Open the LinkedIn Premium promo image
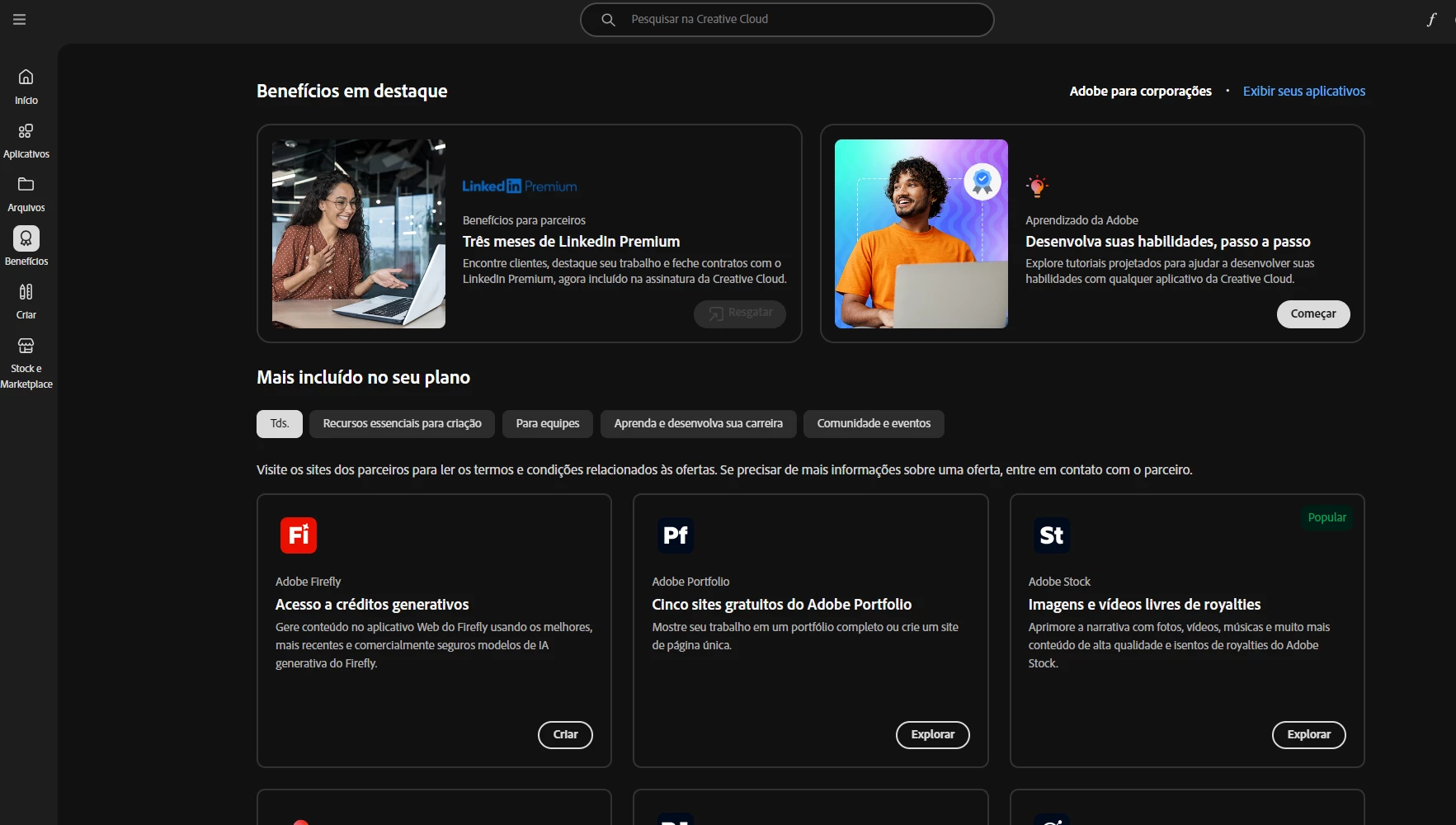The width and height of the screenshot is (1456, 825). coord(359,233)
